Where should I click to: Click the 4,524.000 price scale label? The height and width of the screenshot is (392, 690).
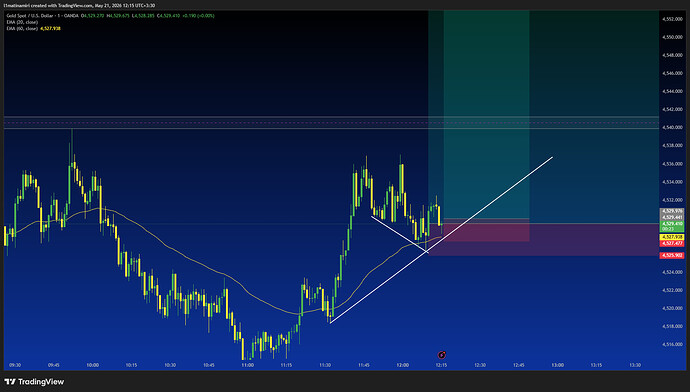tap(673, 272)
